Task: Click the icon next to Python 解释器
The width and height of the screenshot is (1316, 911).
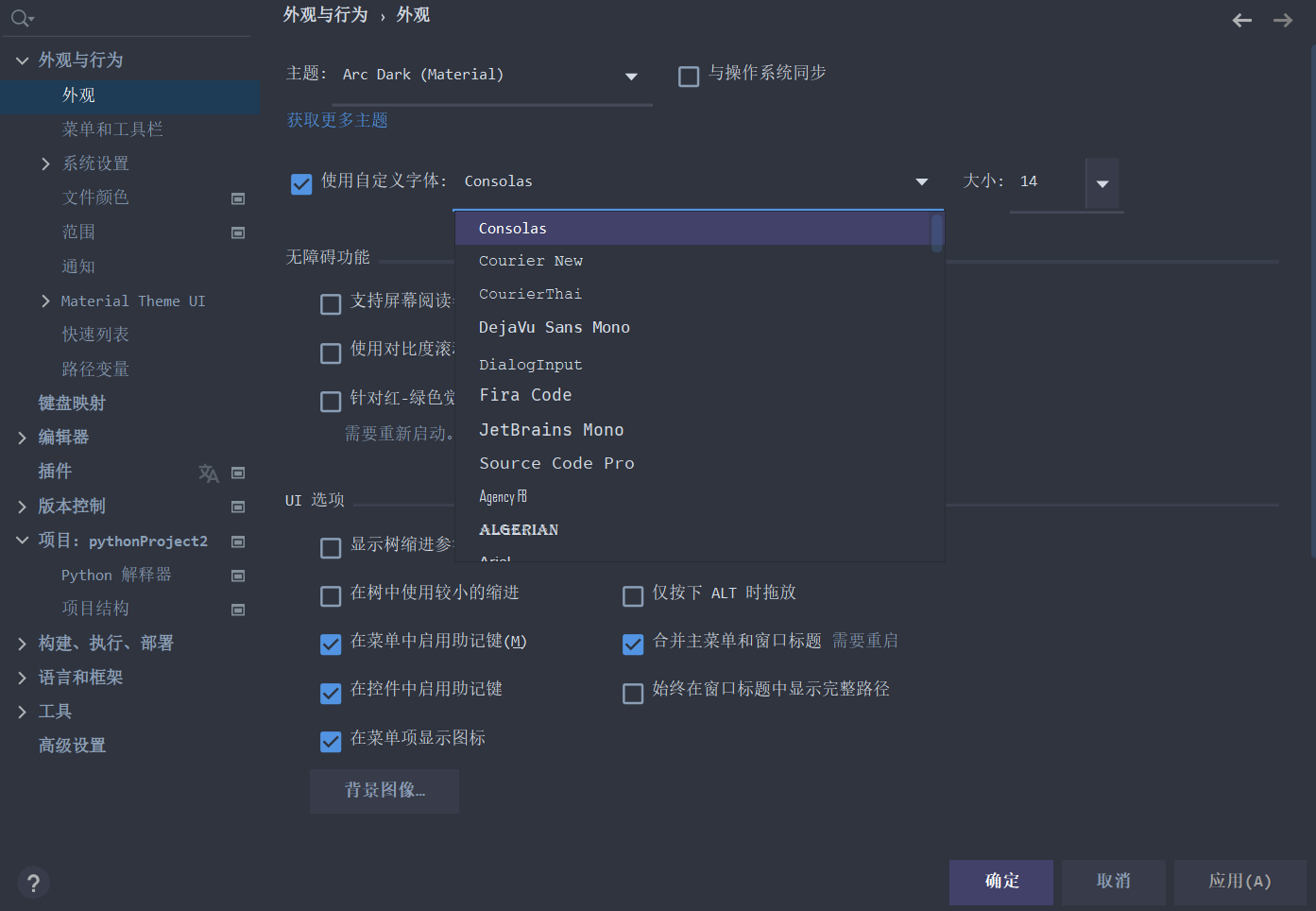Action: pyautogui.click(x=238, y=576)
